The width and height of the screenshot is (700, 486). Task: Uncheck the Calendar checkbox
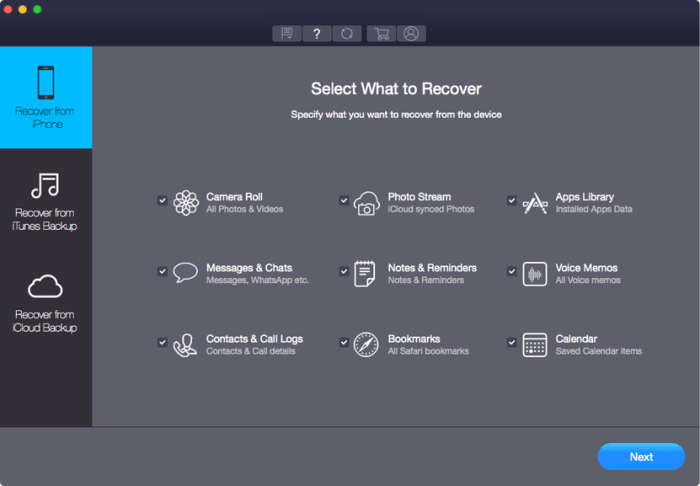[x=512, y=342]
